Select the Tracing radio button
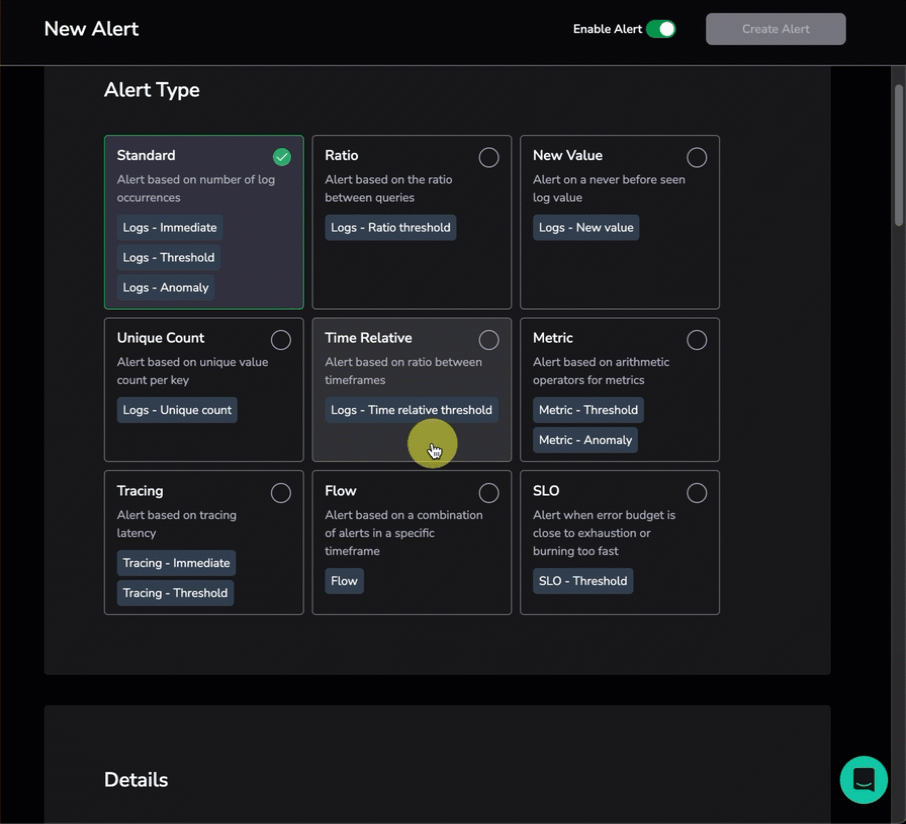906x824 pixels. [281, 493]
